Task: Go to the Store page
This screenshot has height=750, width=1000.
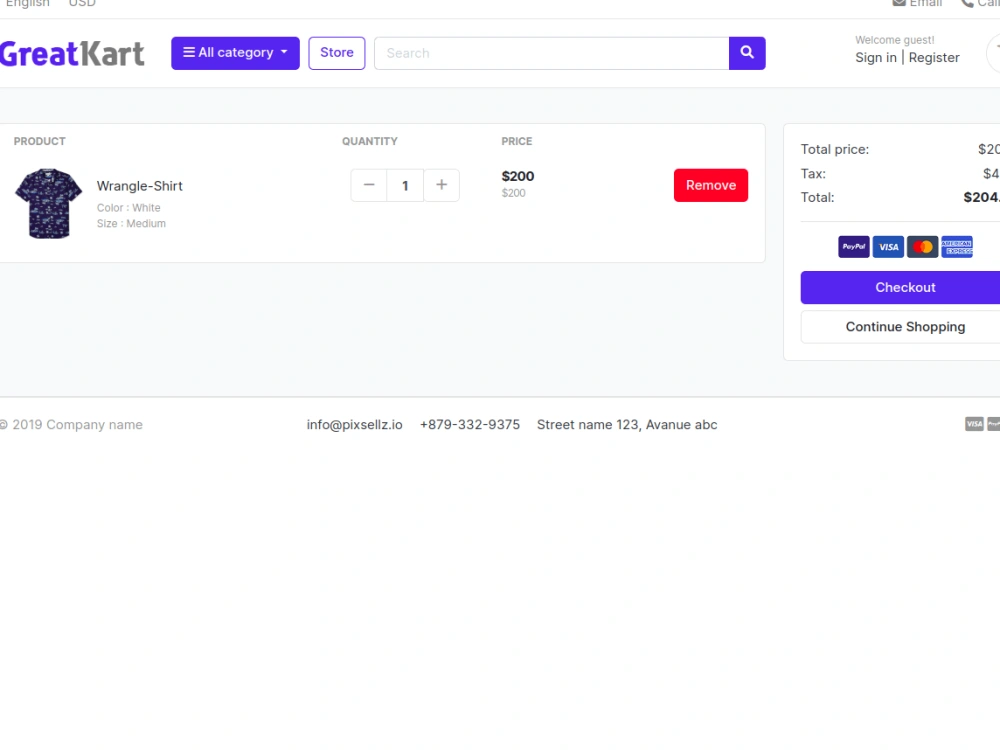Action: pyautogui.click(x=337, y=53)
